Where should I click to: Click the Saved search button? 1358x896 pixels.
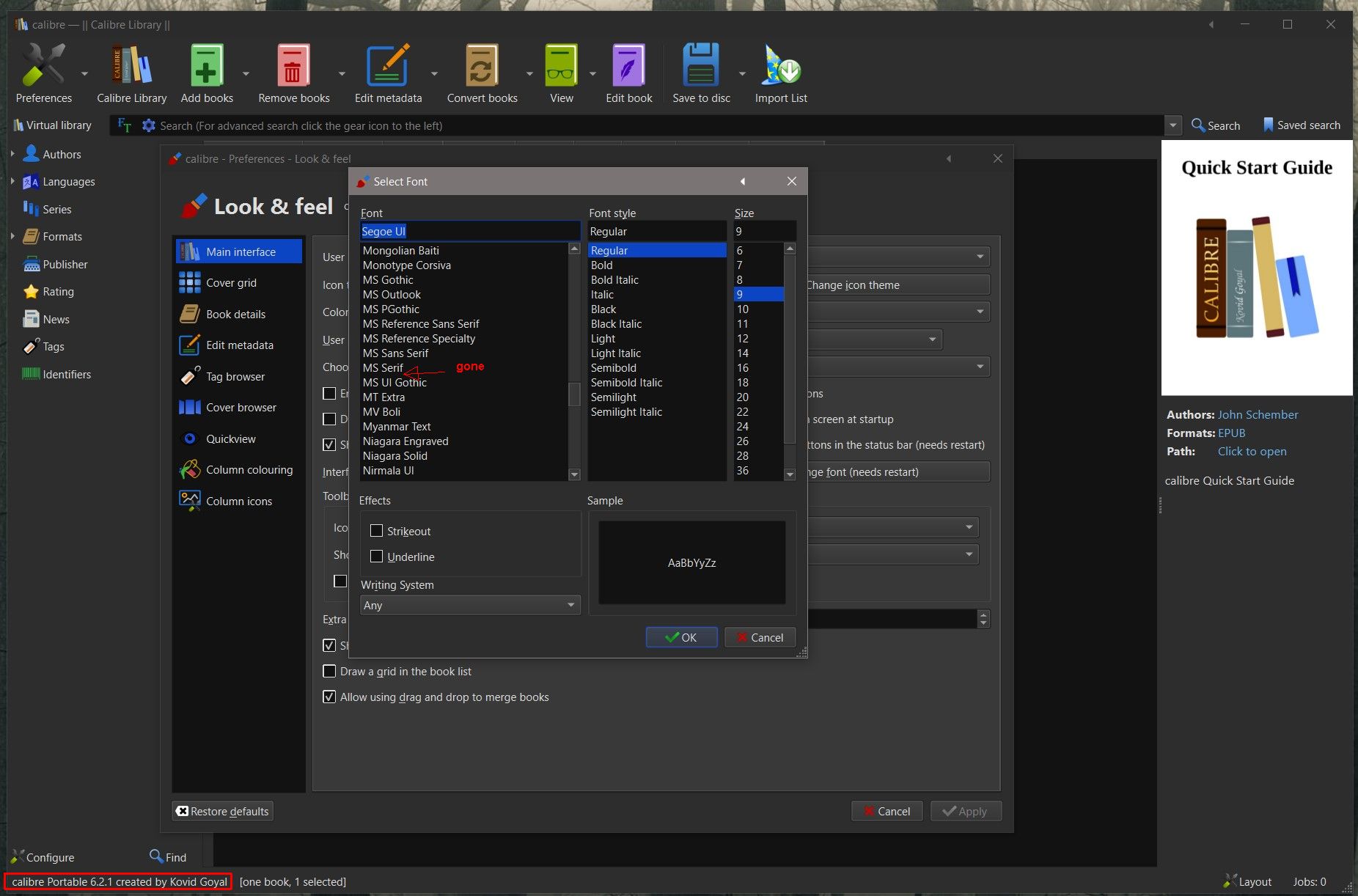(1301, 125)
